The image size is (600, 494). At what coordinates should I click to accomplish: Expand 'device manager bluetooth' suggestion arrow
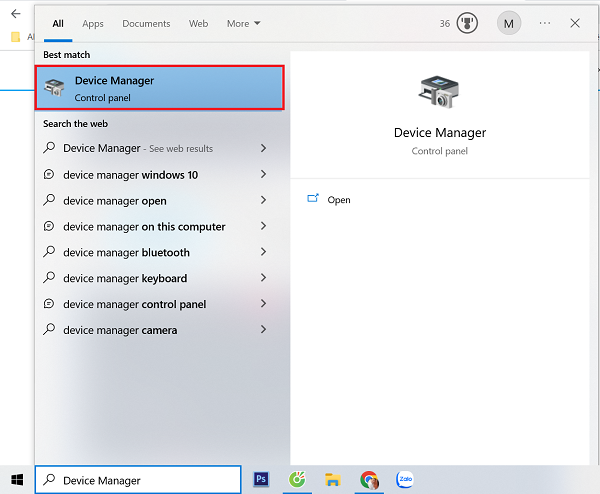pyautogui.click(x=263, y=252)
